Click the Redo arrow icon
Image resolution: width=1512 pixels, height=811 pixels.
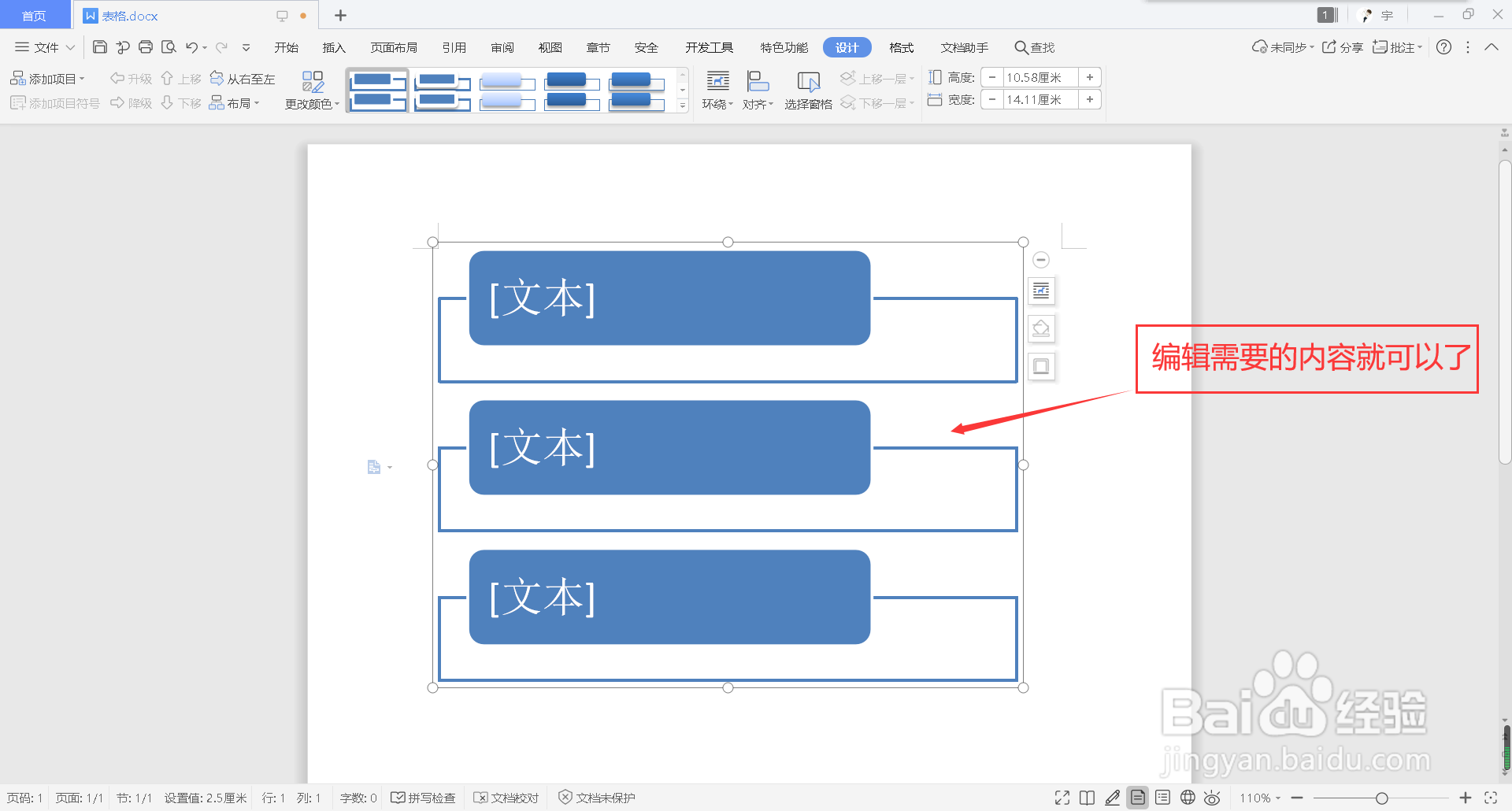[x=222, y=47]
